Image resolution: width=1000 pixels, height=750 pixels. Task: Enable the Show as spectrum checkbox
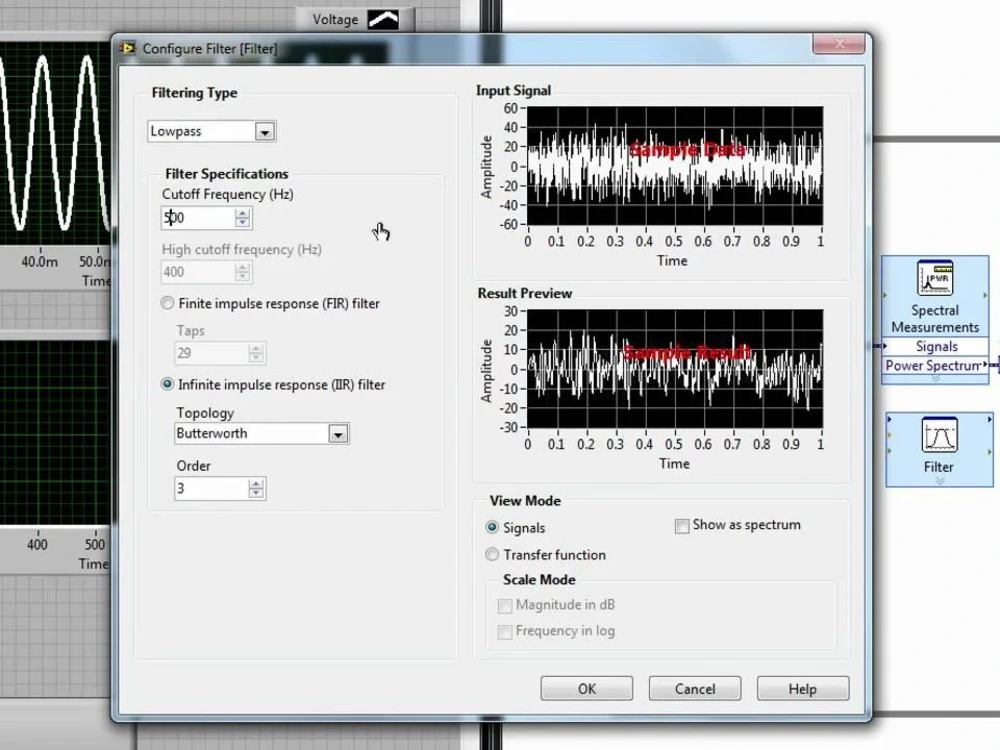pyautogui.click(x=682, y=525)
